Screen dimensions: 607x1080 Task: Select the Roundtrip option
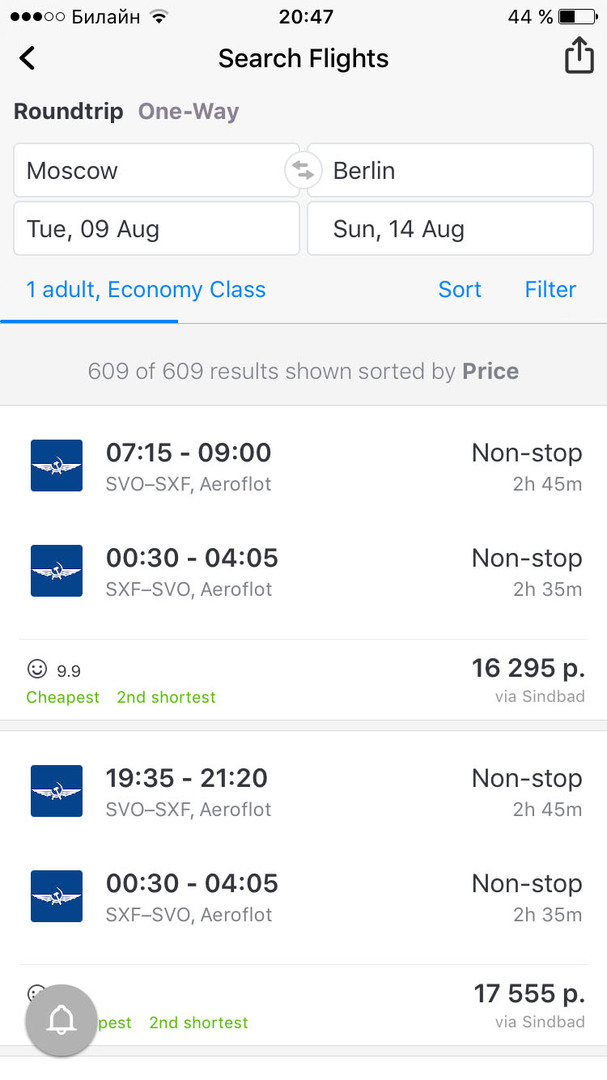68,111
